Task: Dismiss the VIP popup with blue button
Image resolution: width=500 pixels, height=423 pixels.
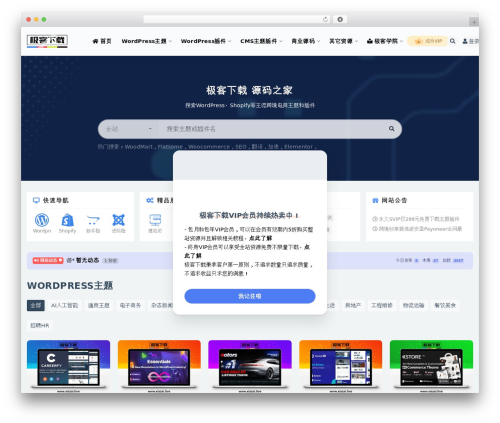Action: (250, 296)
